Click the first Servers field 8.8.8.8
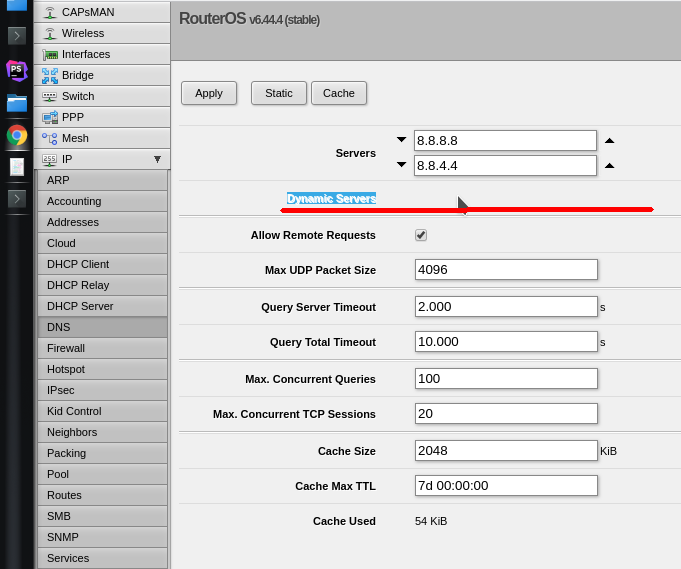Screen dimensions: 681x569 tap(506, 141)
